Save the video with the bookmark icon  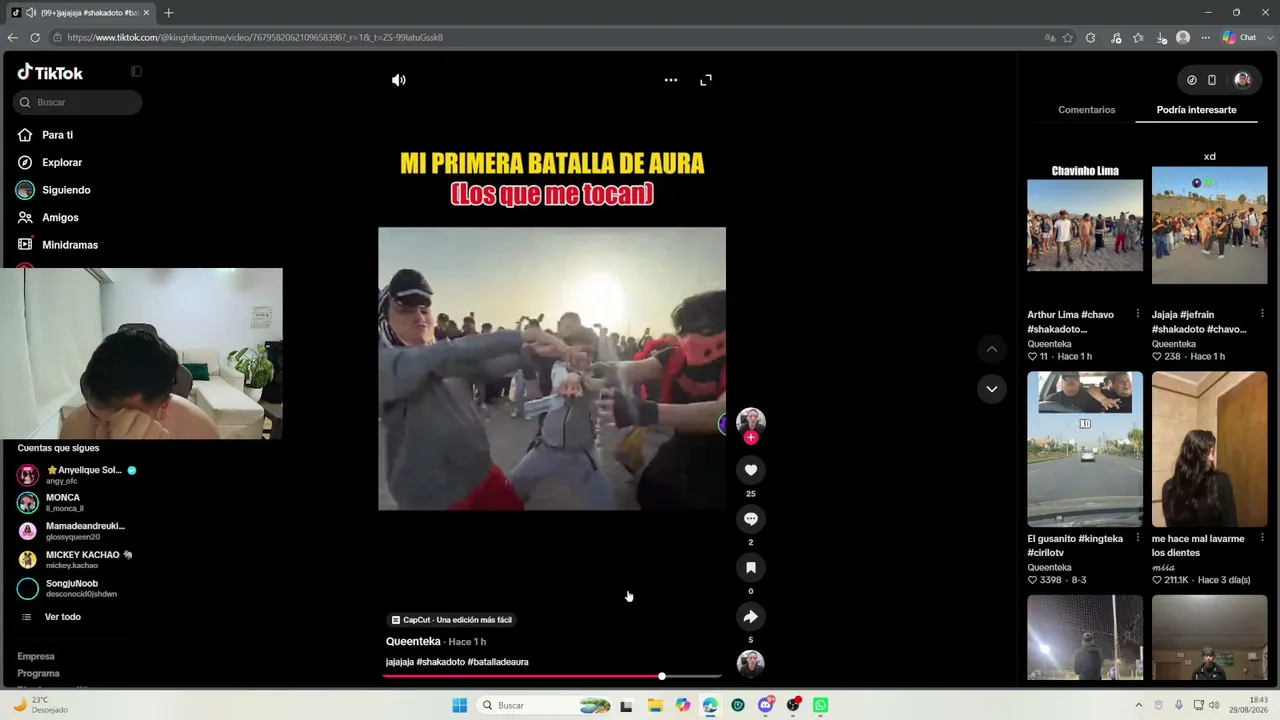(751, 567)
